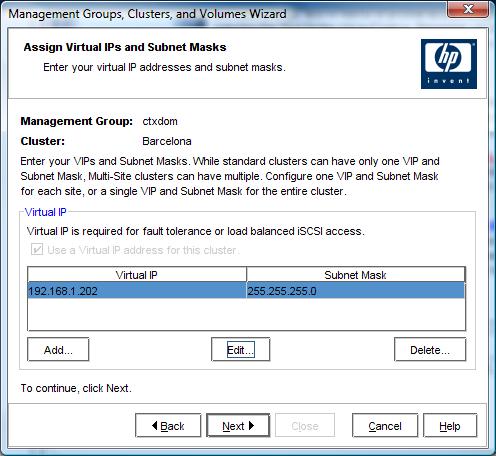496x456 pixels.
Task: Open the Add virtual IP dialog
Action: pyautogui.click(x=58, y=349)
